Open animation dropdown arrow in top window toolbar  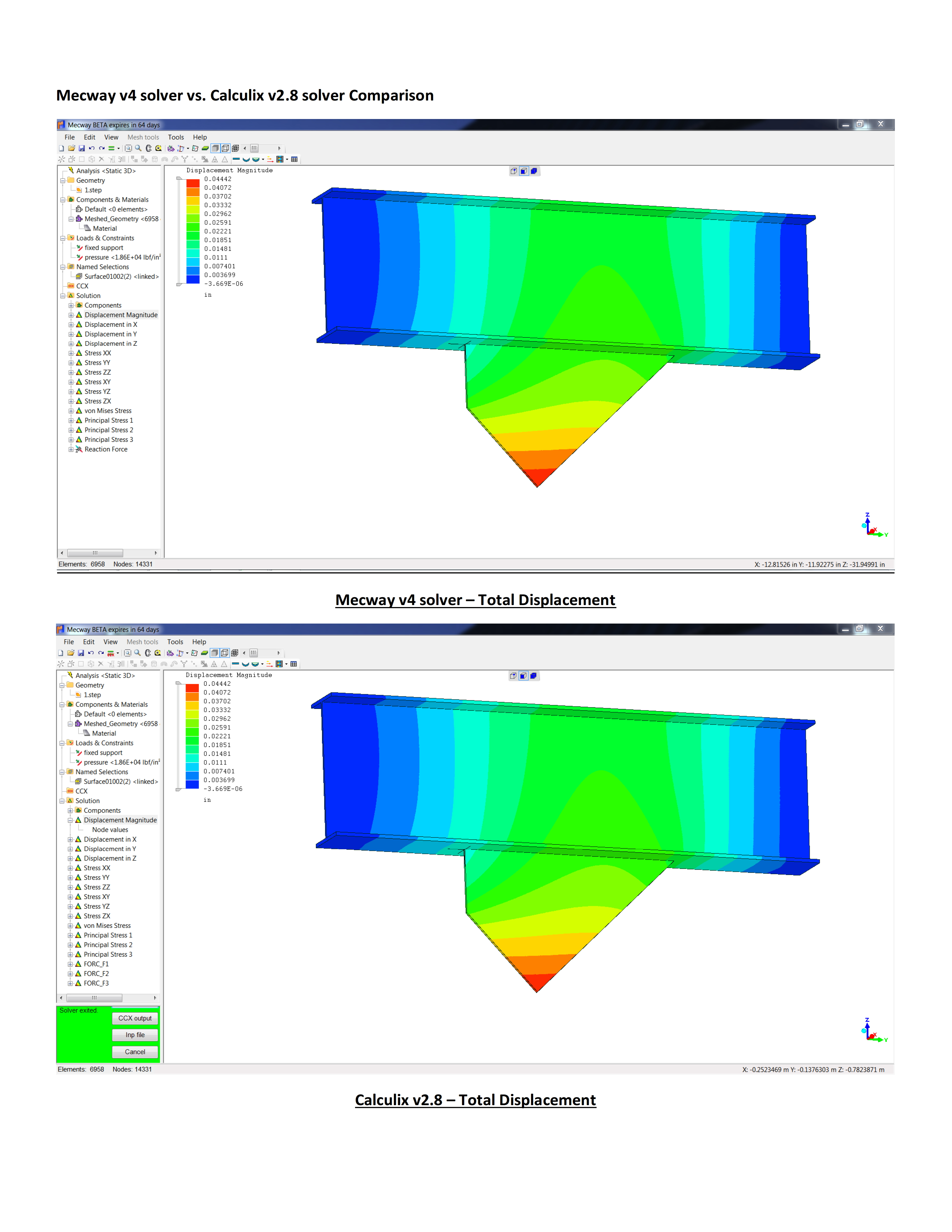pos(287,159)
